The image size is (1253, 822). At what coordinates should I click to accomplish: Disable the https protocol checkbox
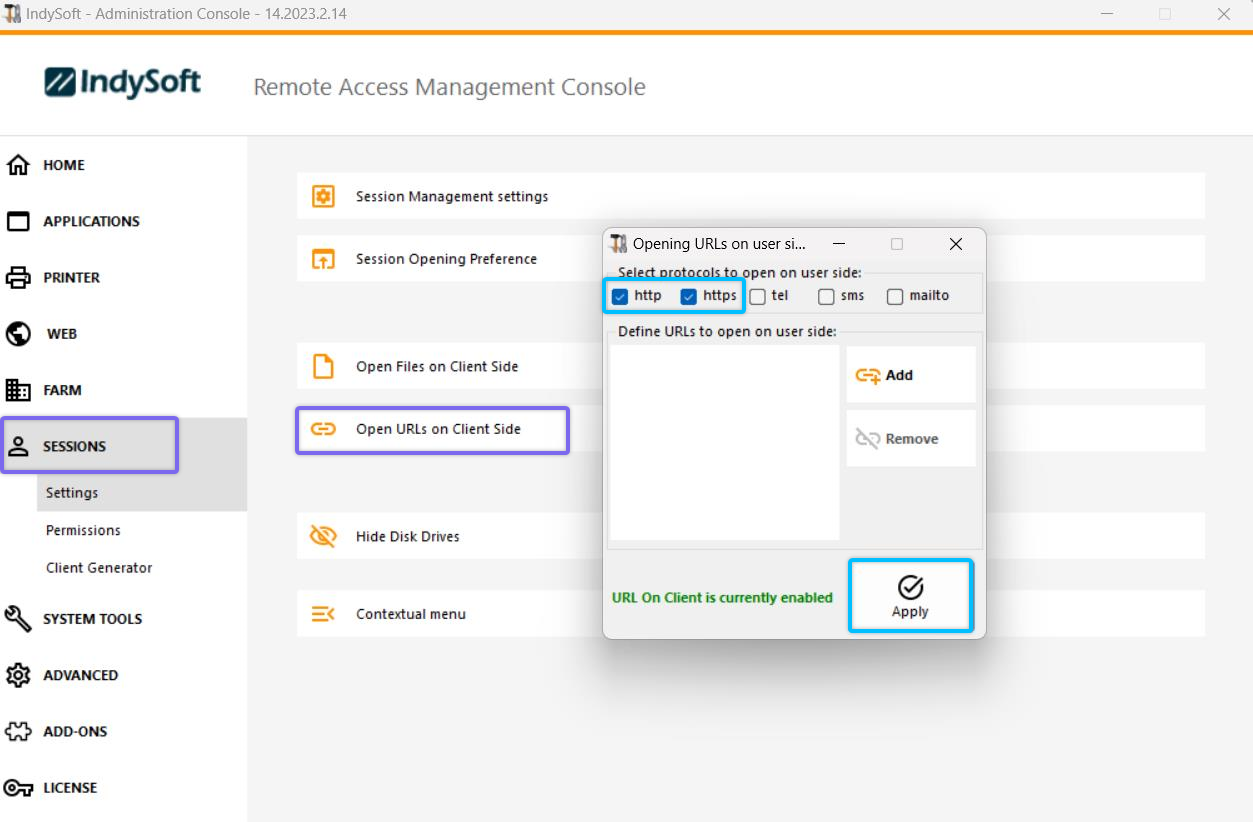coord(688,296)
